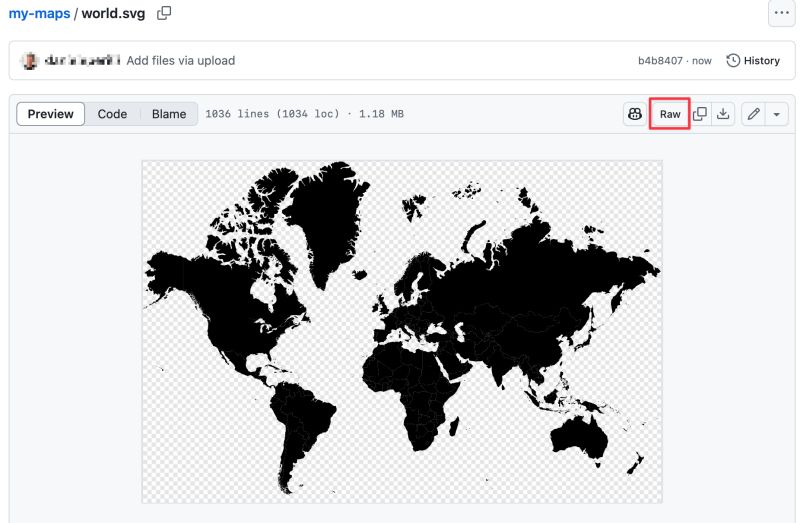Click the '1036 lines (1034 loc) · 1.18 MB' text
Screen dimensions: 800x523
coord(305,114)
